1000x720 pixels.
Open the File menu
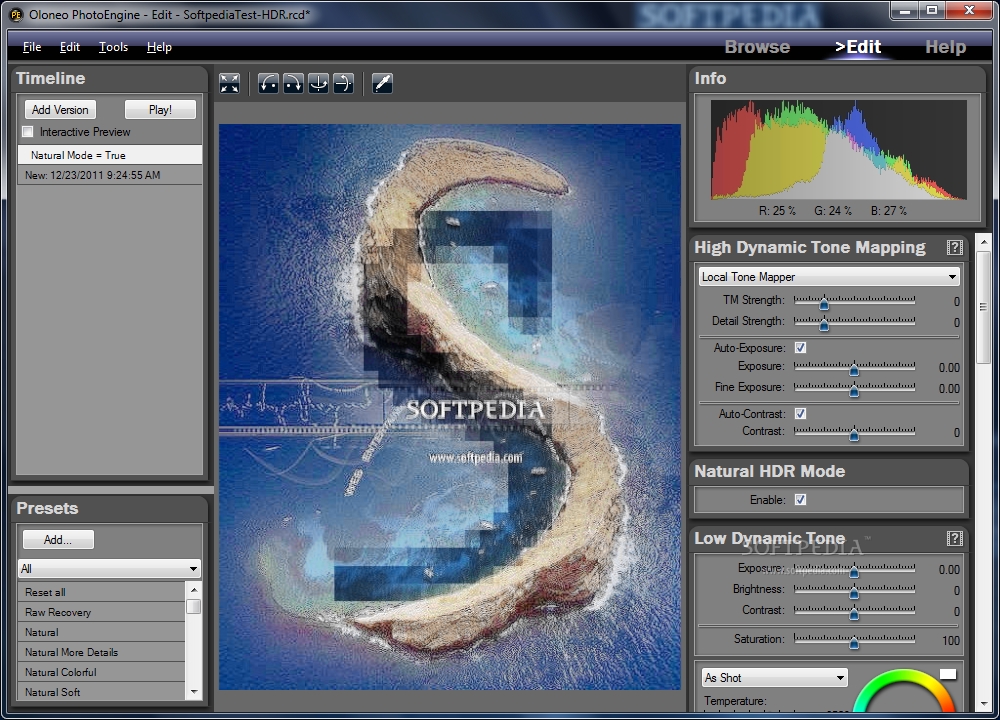(32, 47)
